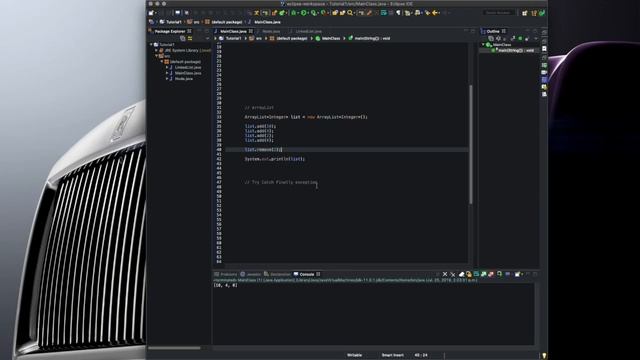Click the green Run button in the toolbar
This screenshot has width=640, height=360.
304,13
